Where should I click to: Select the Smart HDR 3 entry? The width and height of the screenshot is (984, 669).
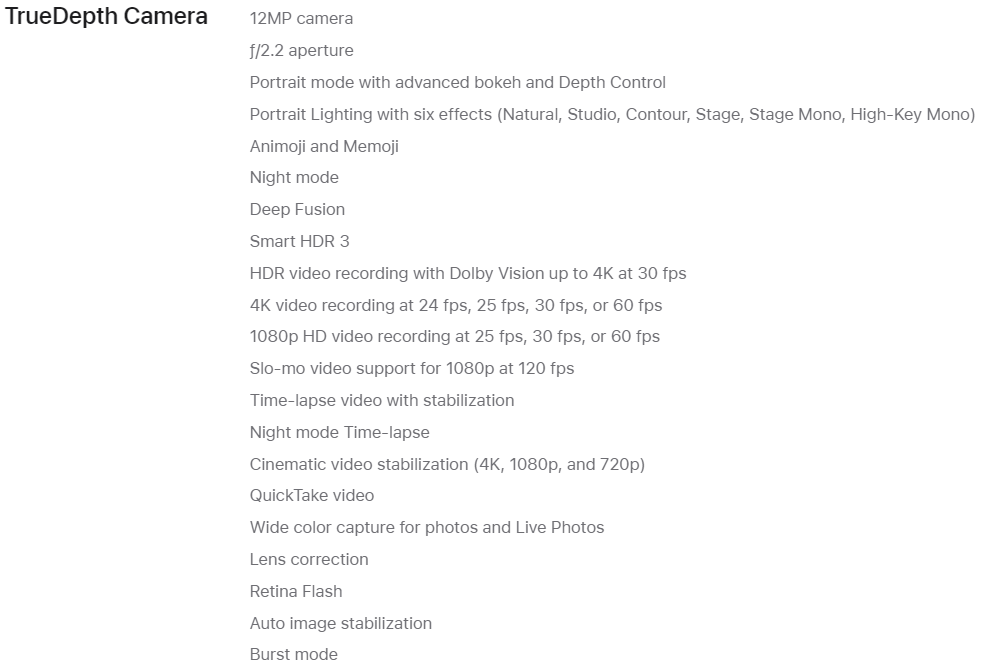coord(299,241)
